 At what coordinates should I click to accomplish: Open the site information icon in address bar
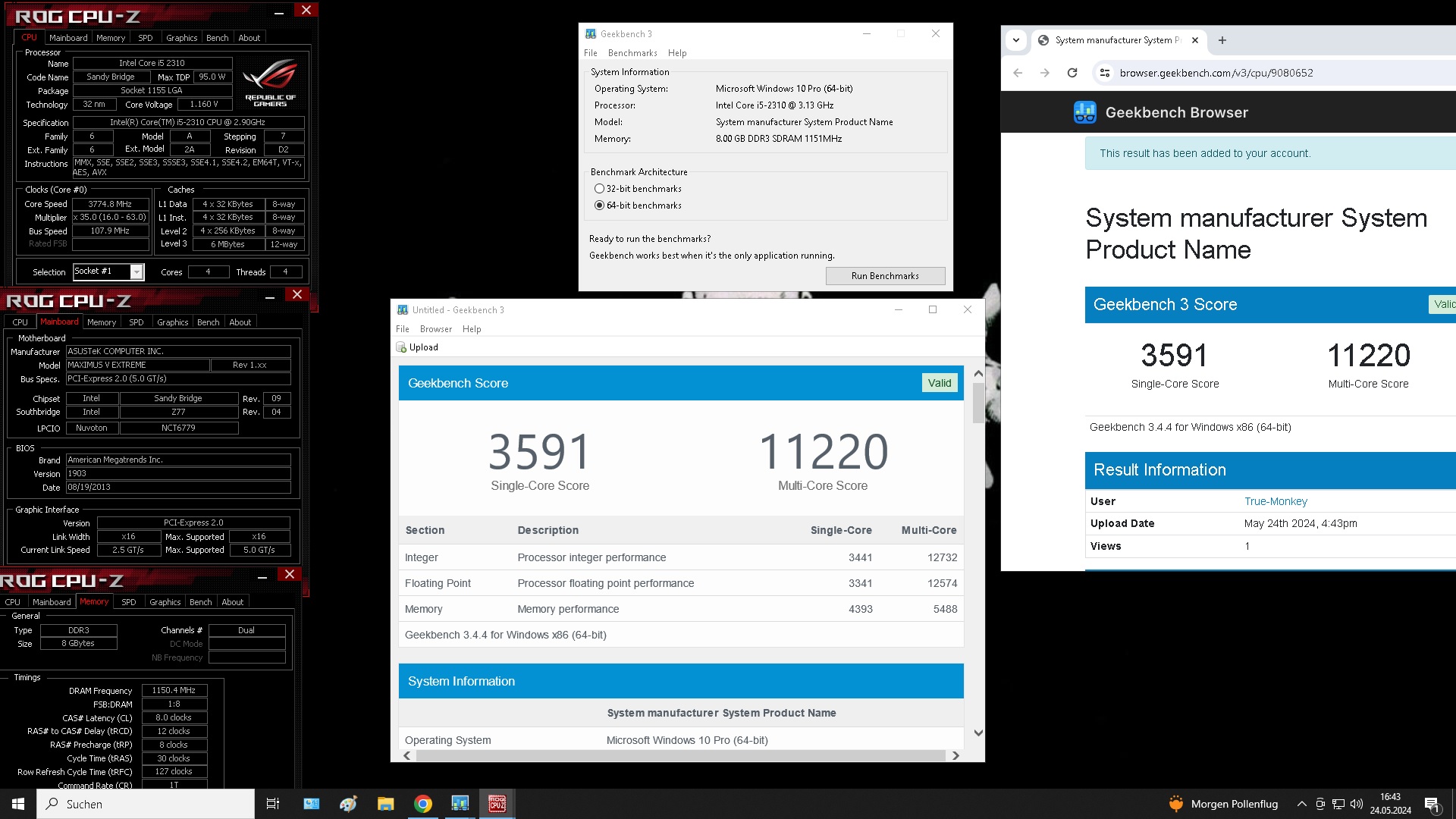pos(1105,73)
